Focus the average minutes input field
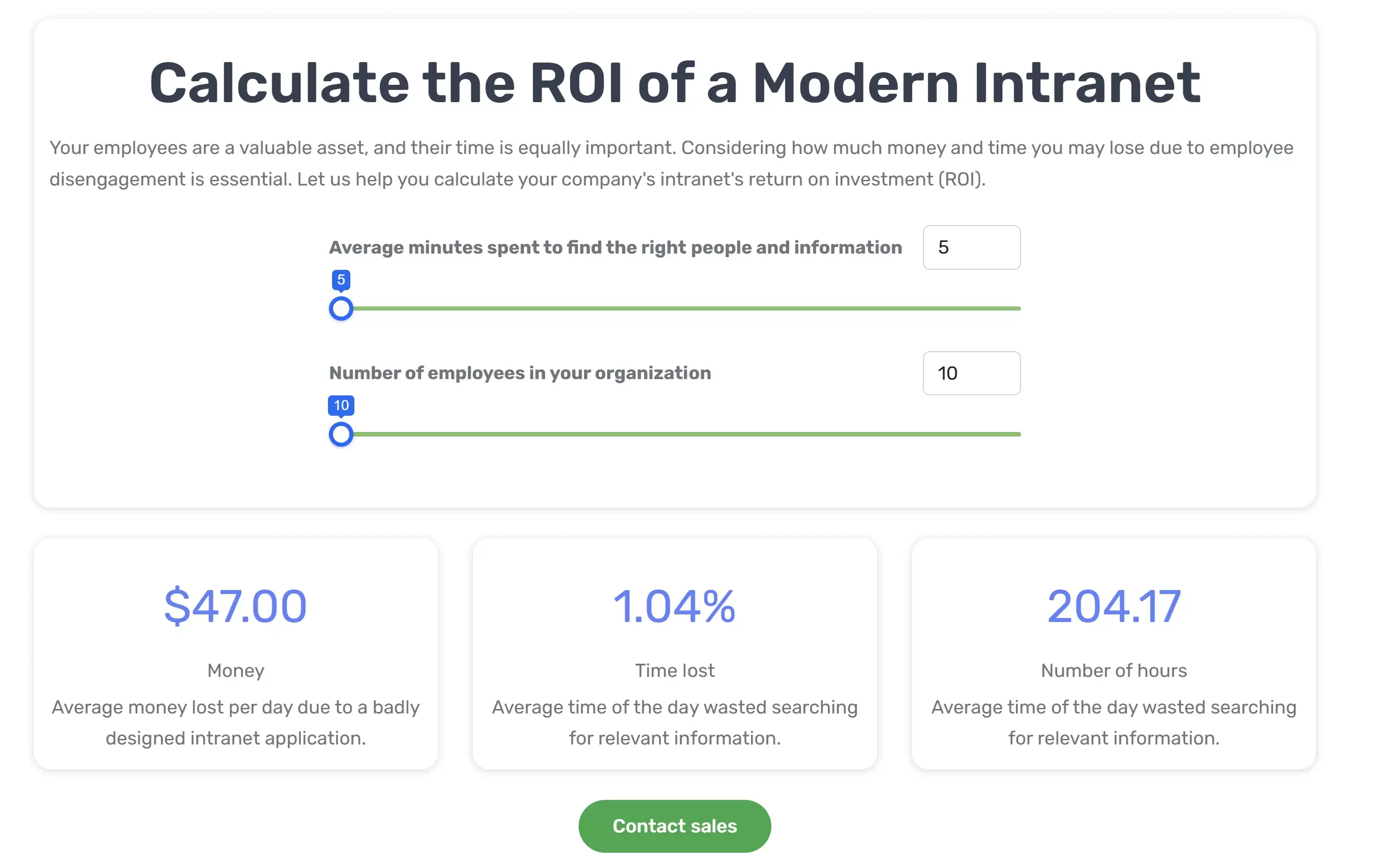The image size is (1379, 868). point(971,247)
